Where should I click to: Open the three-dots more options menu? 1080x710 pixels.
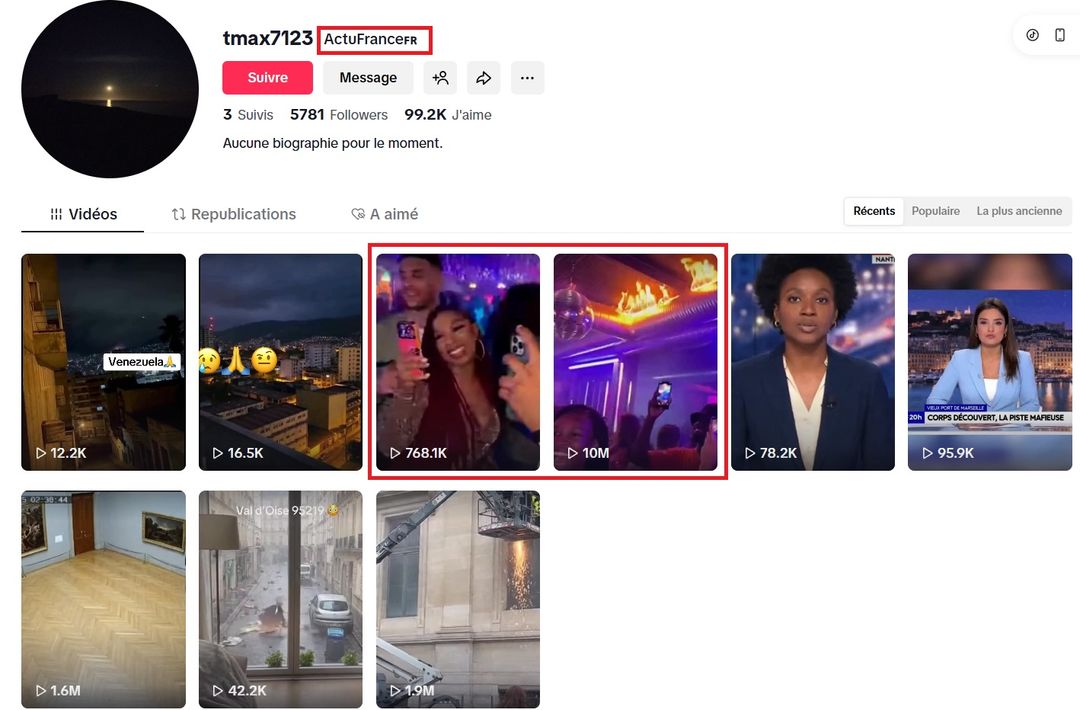527,78
